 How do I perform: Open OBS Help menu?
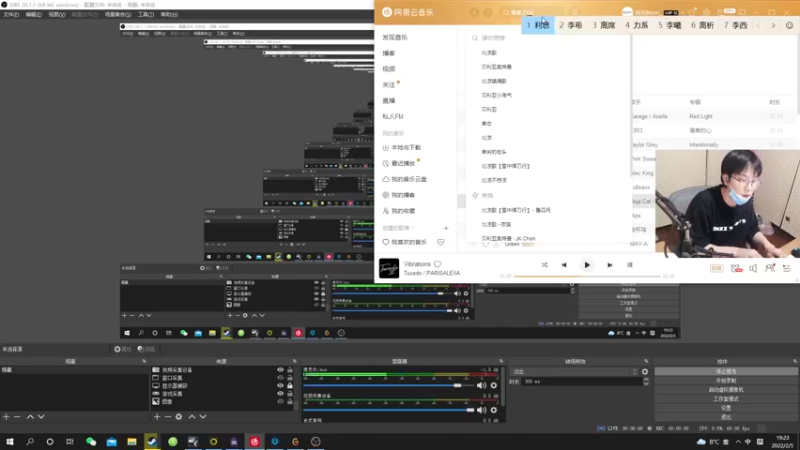(169, 14)
